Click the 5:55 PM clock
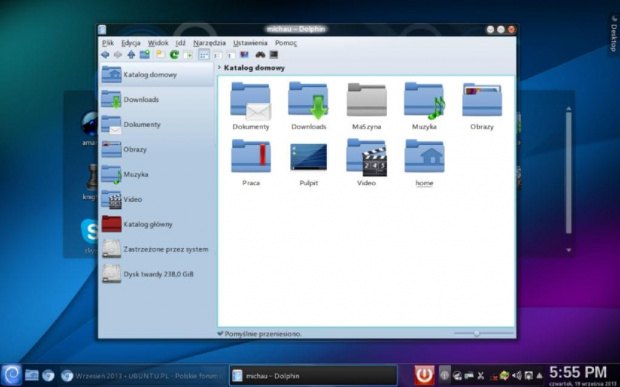Screen dimensions: 620x387 [578, 372]
